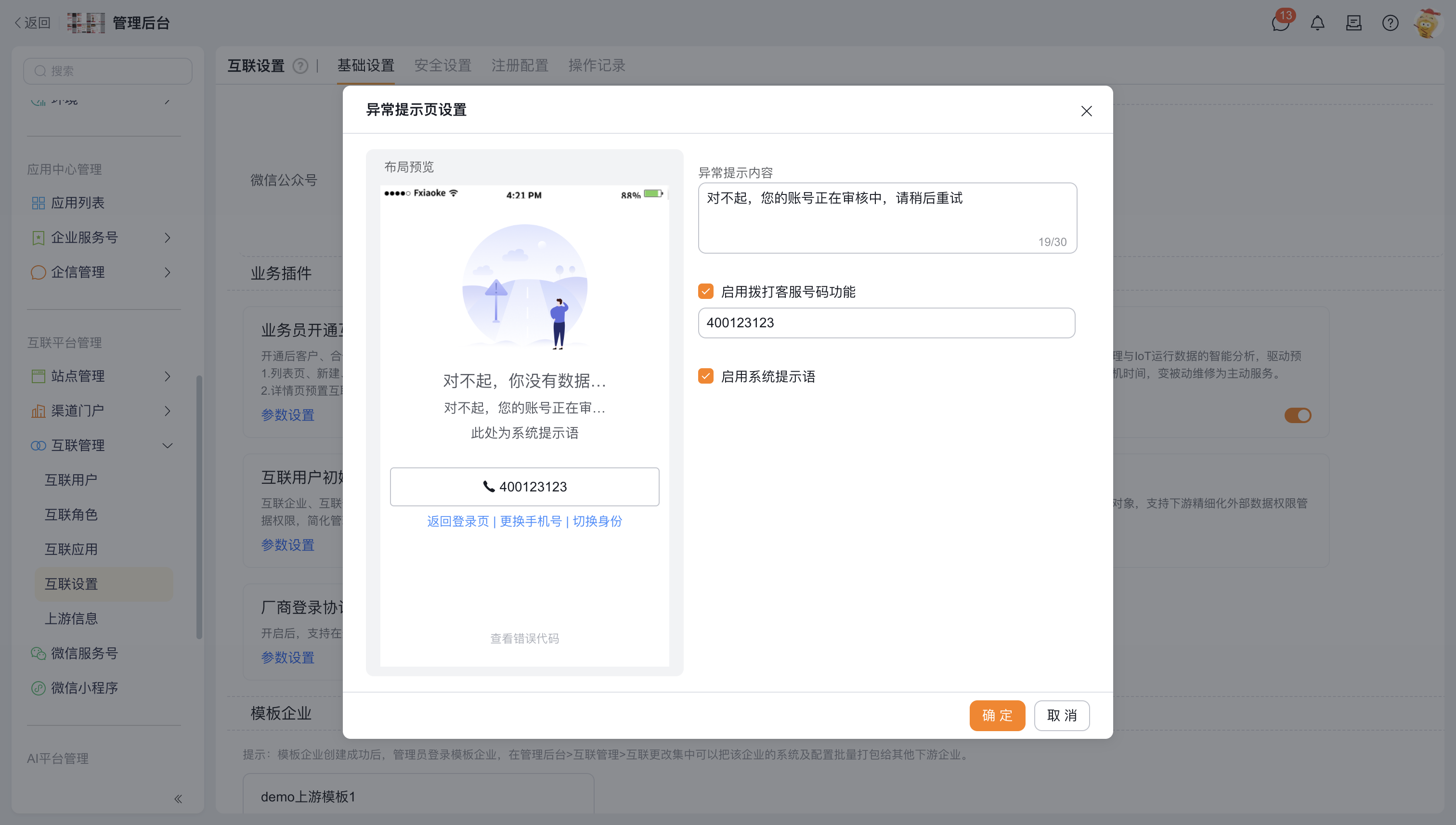Click 查看错误代码 in preview
This screenshot has width=1456, height=825.
pyautogui.click(x=524, y=639)
